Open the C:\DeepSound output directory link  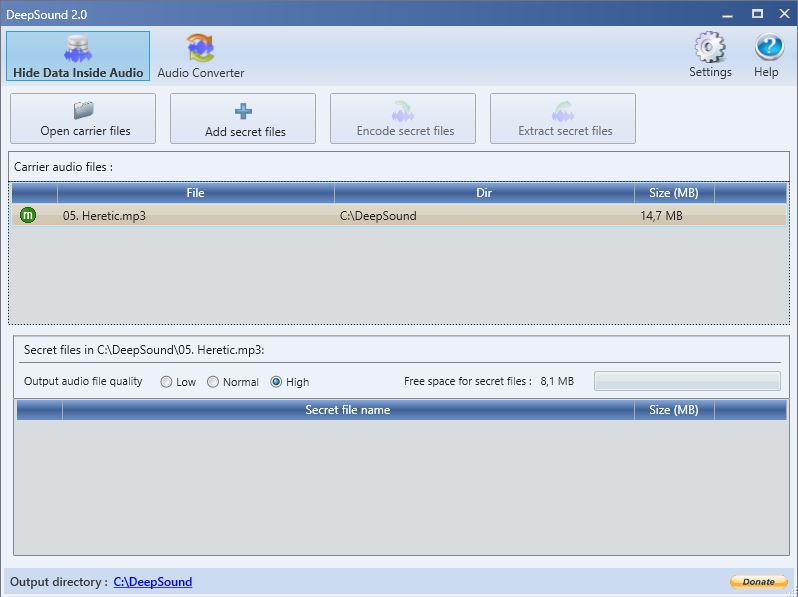coord(153,582)
